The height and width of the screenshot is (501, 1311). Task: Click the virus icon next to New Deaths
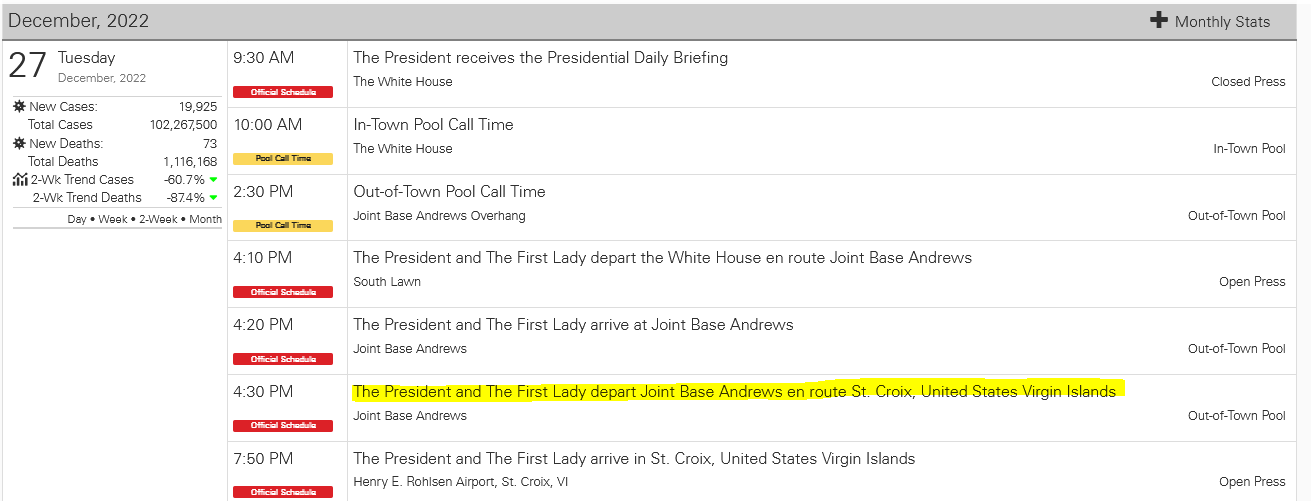pyautogui.click(x=19, y=143)
